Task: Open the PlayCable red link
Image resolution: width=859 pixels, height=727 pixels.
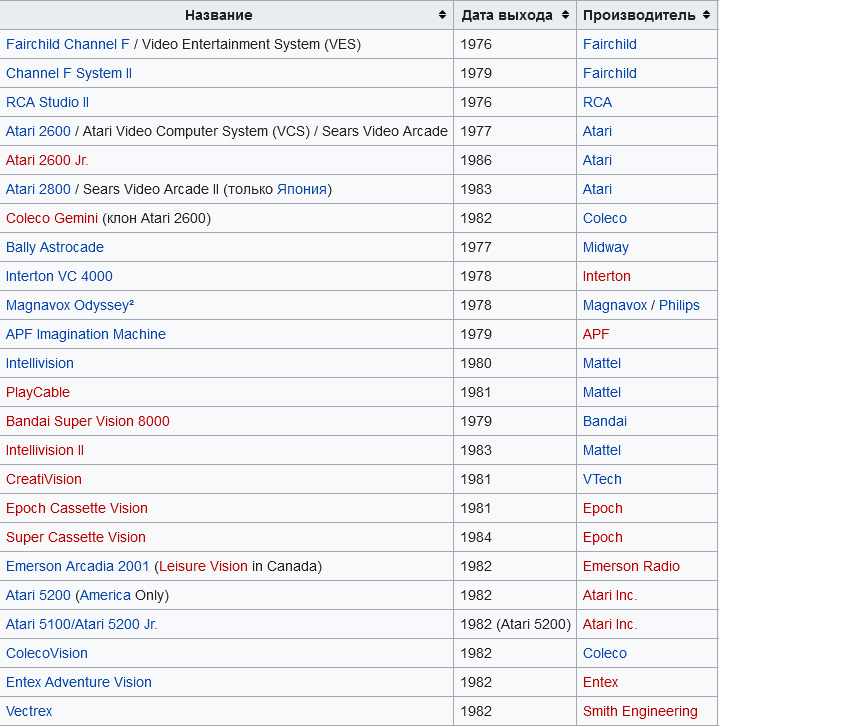Action: 38,393
